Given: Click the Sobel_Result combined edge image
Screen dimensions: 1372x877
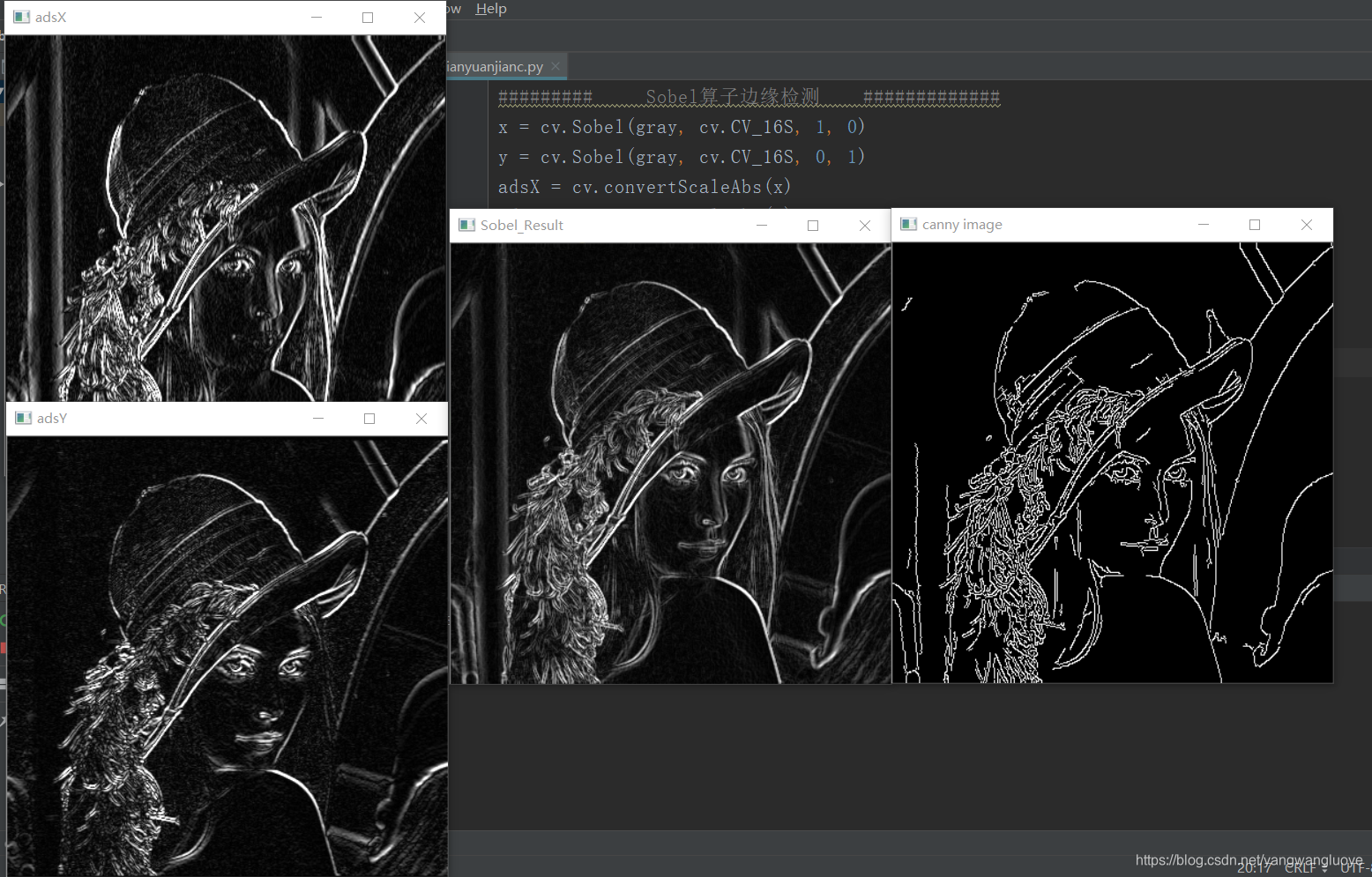Looking at the screenshot, I should tap(671, 464).
